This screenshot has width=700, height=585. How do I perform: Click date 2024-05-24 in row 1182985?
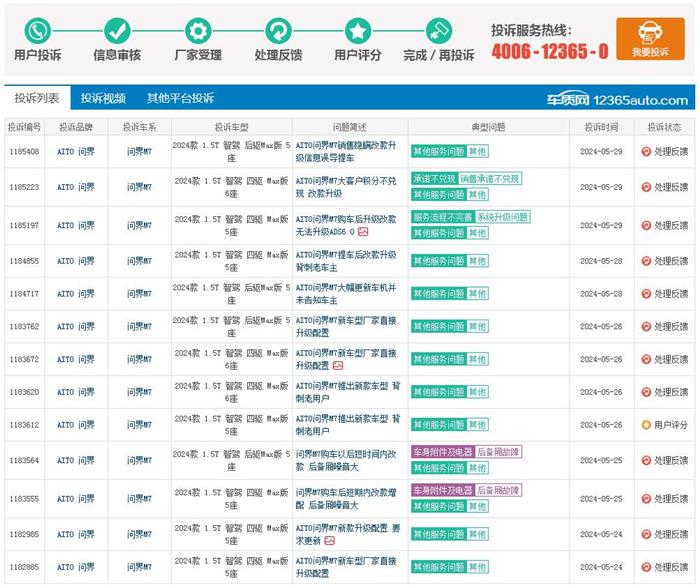[601, 534]
